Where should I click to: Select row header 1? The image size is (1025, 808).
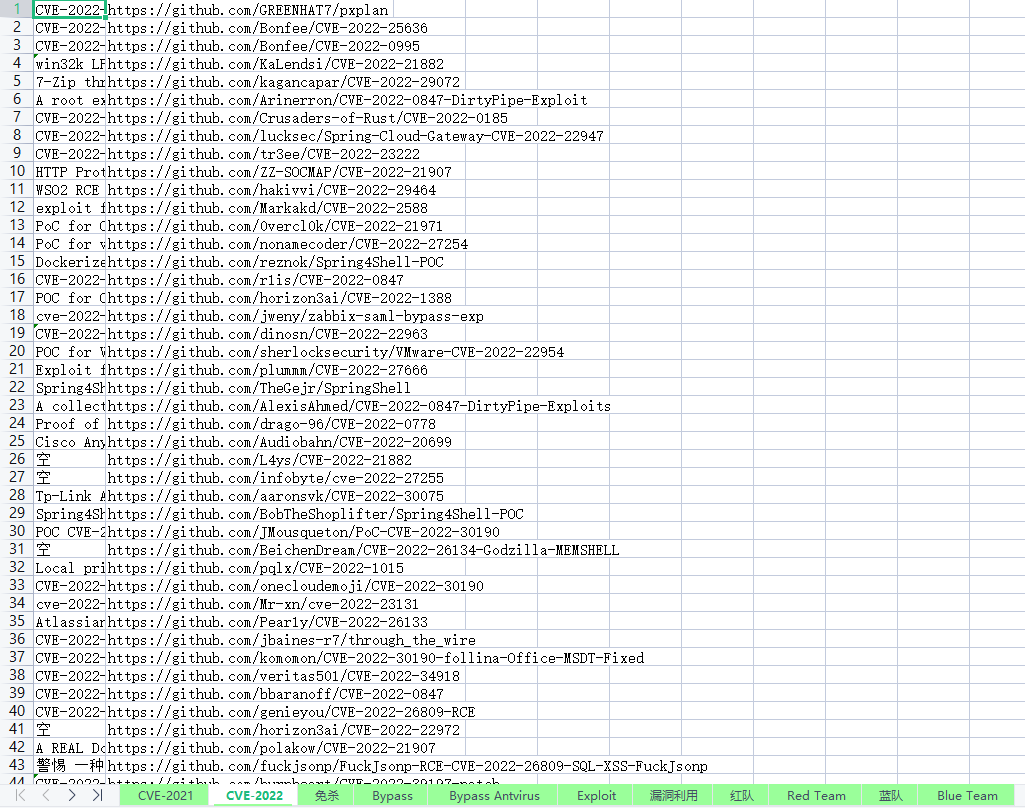[x=16, y=9]
